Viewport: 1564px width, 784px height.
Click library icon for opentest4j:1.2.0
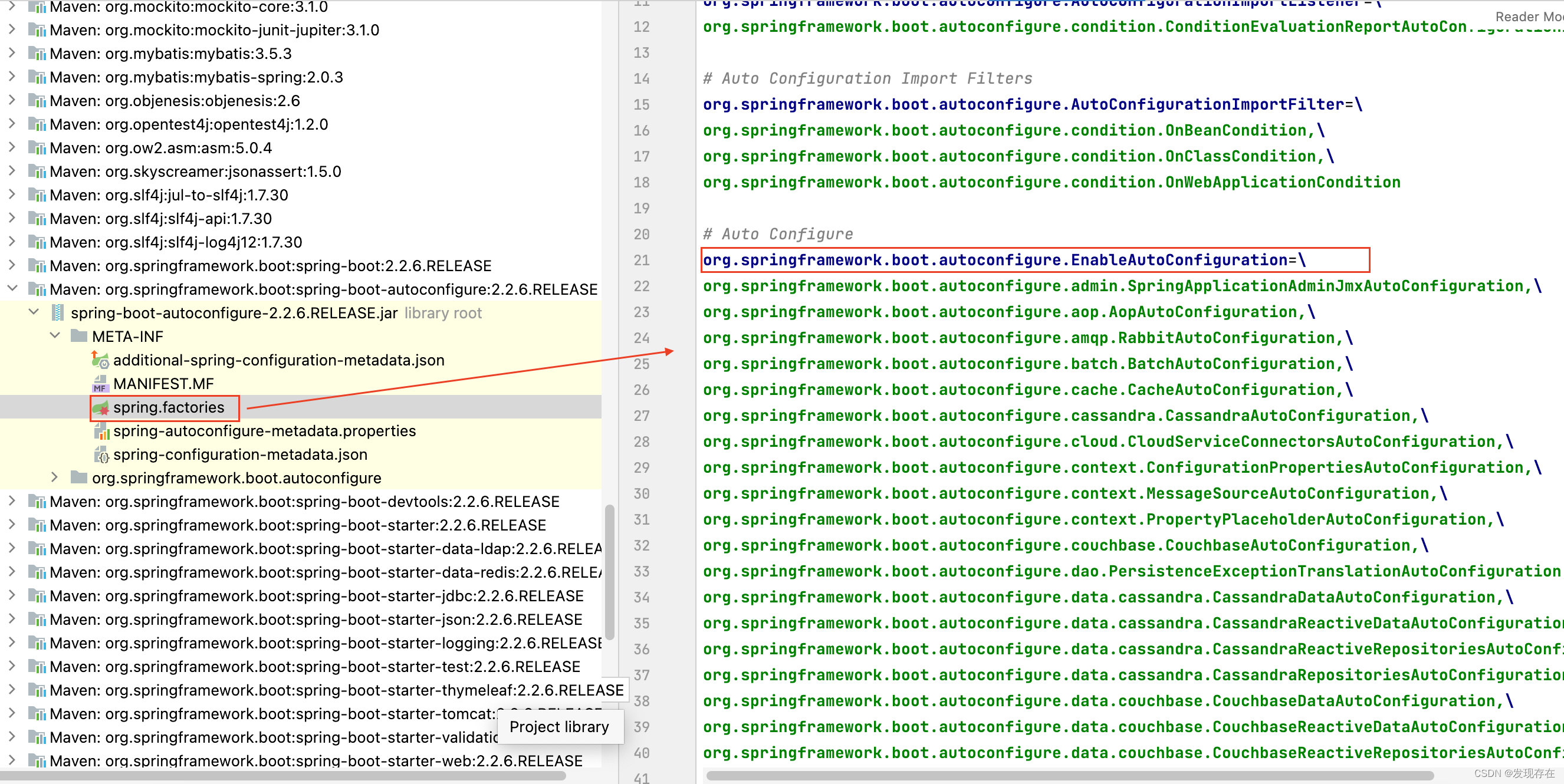(x=37, y=125)
